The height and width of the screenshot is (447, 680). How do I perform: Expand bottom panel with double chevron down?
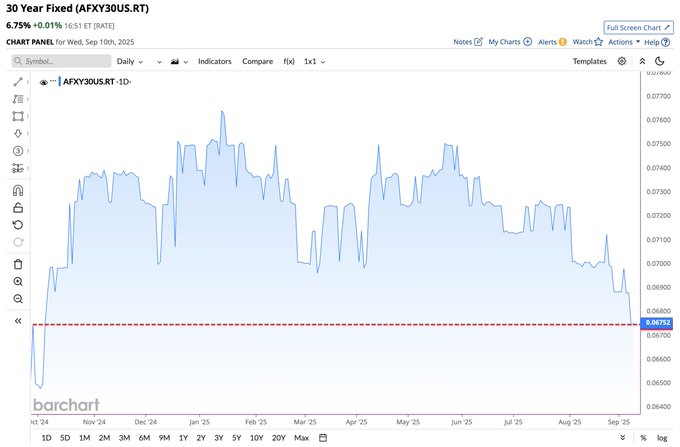[623, 438]
